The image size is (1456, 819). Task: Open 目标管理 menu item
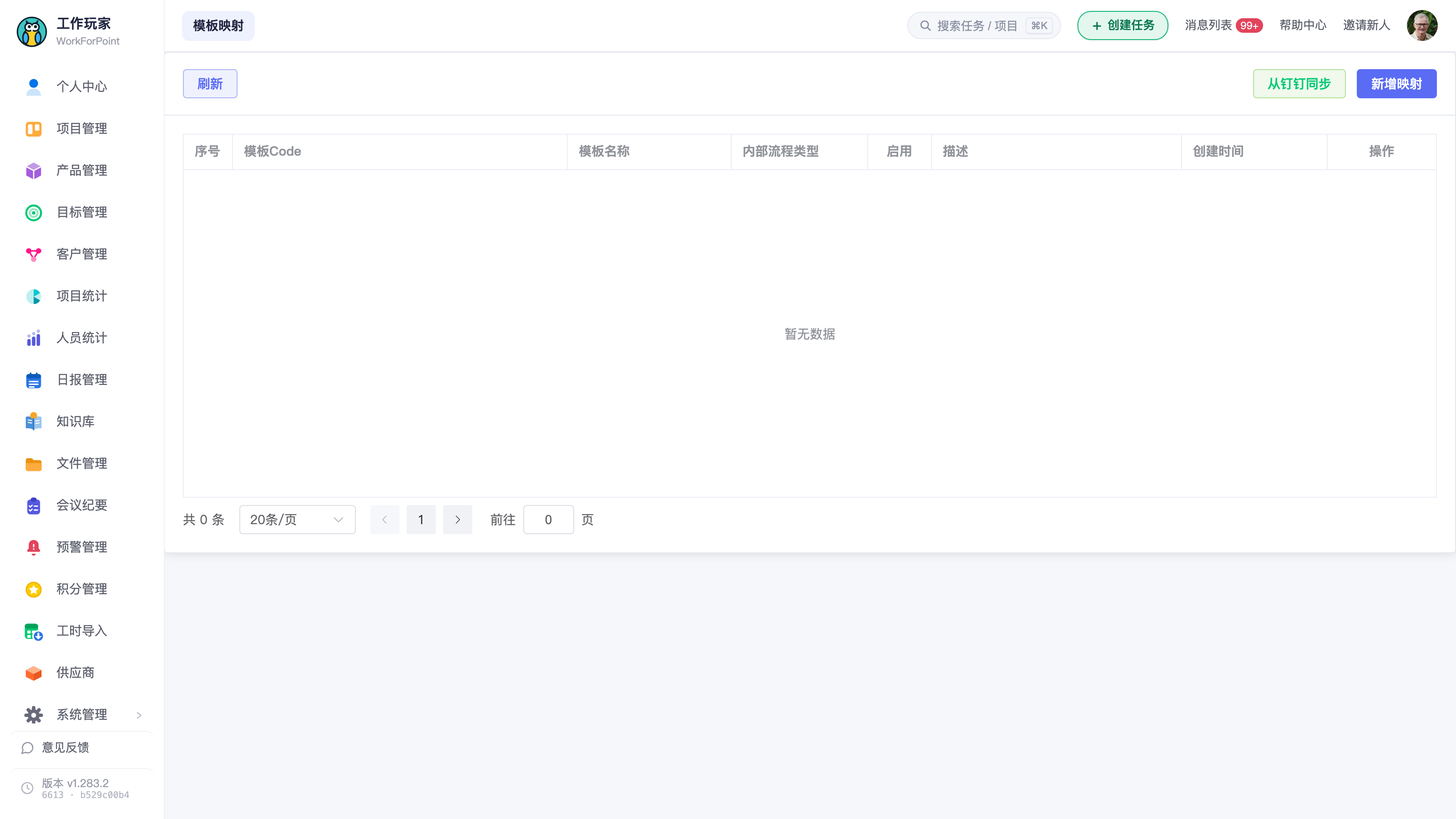82,212
